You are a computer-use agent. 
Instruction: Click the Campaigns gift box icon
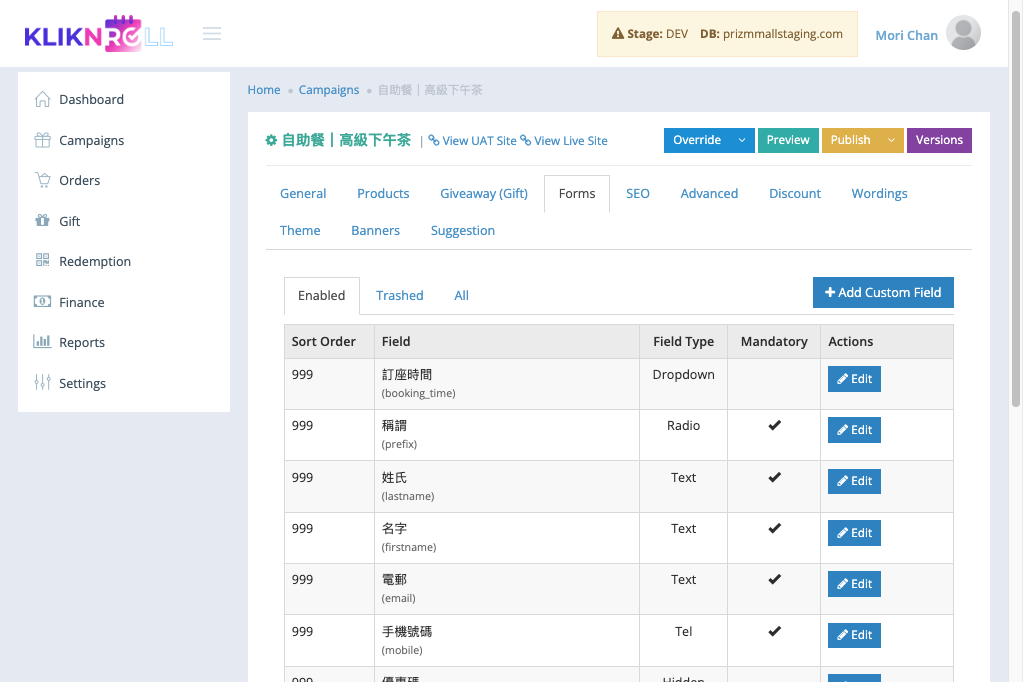[x=42, y=140]
